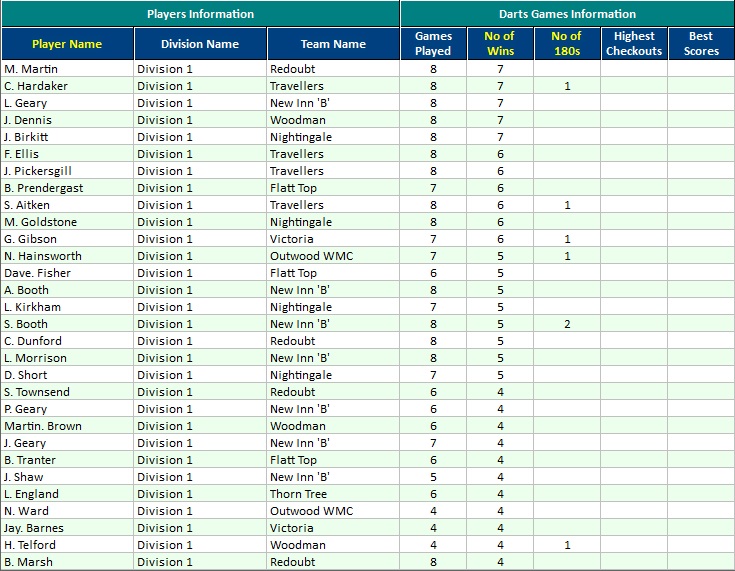Select the Best Scores column header

click(x=701, y=44)
